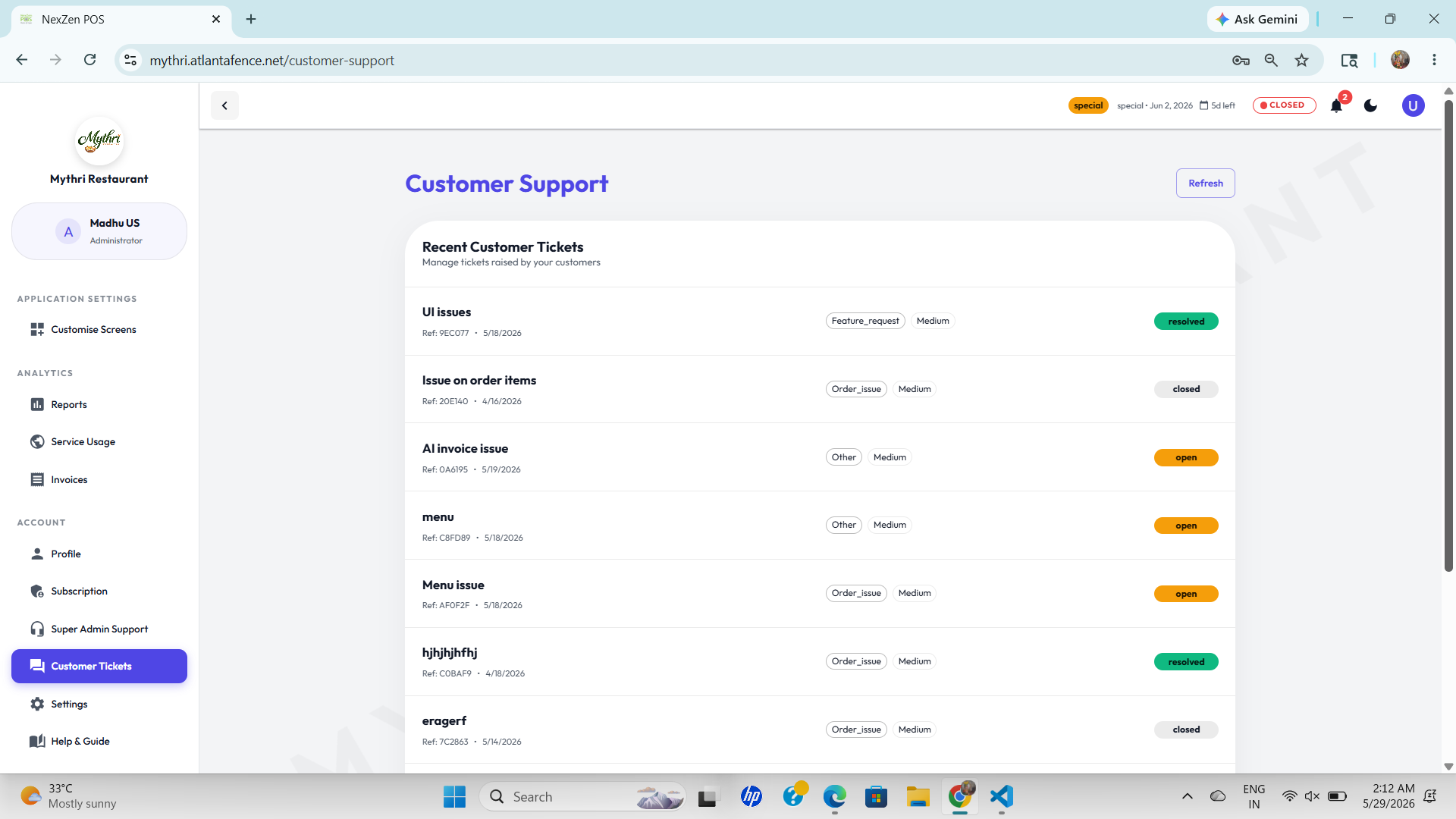Click the special plan badge
This screenshot has height=819, width=1456.
[1087, 105]
